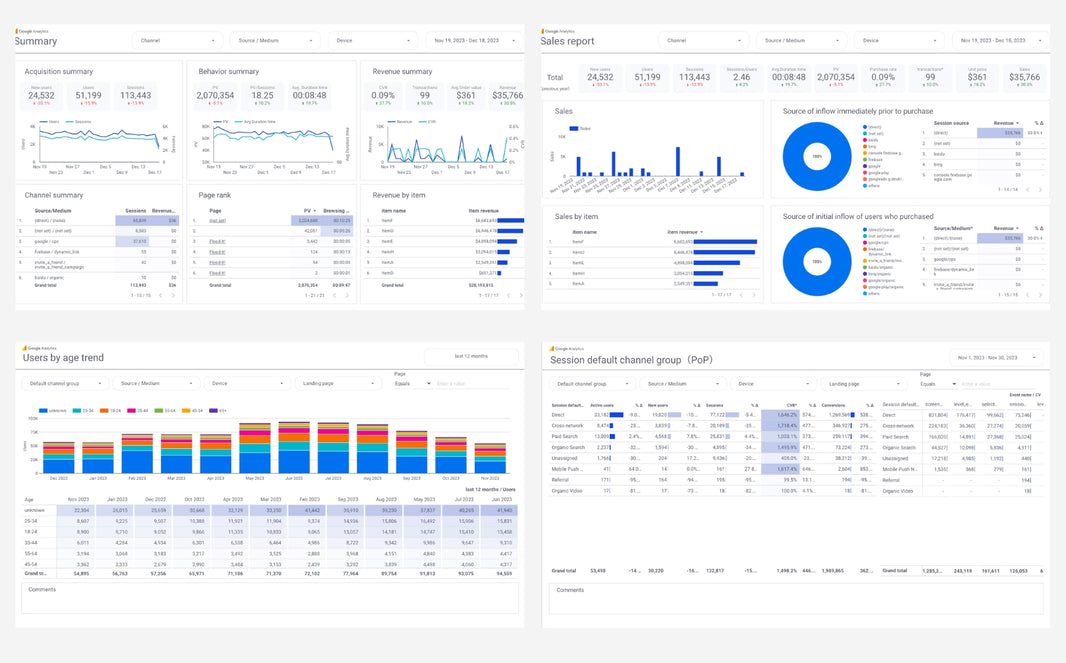Expand Landing page filter in Users by age trend
1066x663 pixels.
coord(339,383)
